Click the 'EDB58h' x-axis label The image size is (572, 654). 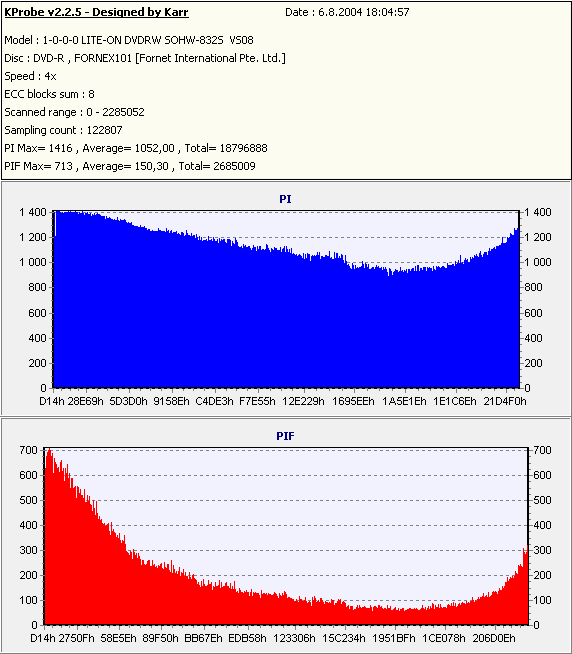247,638
